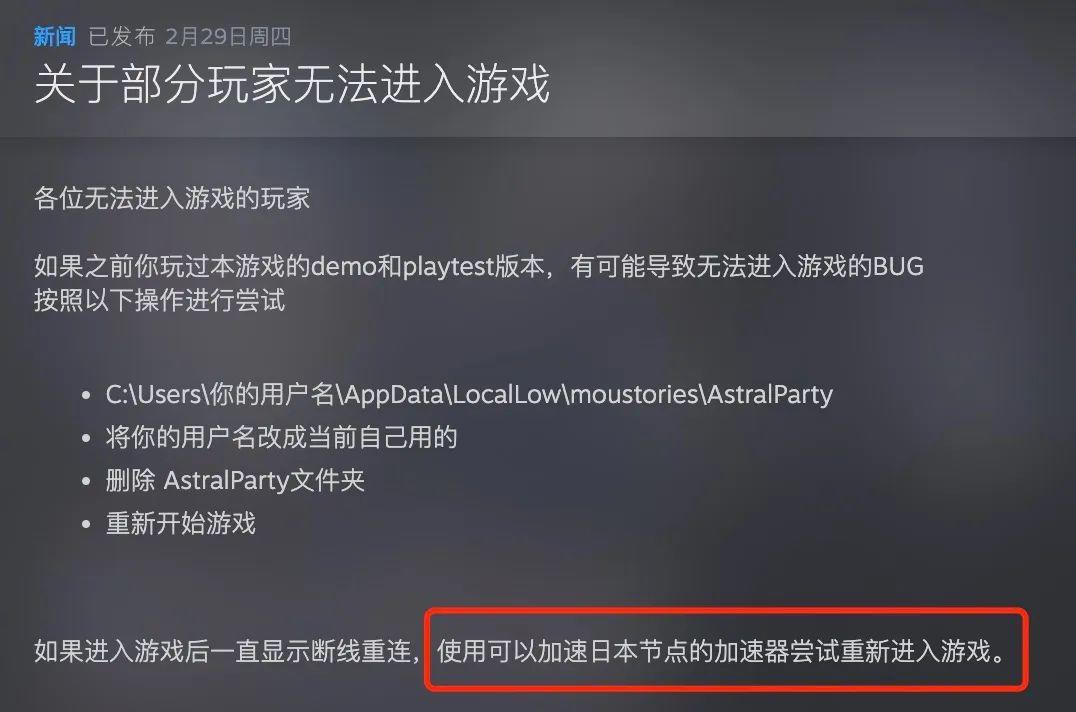Click the demo和playtest版本 sentence

coord(479,266)
